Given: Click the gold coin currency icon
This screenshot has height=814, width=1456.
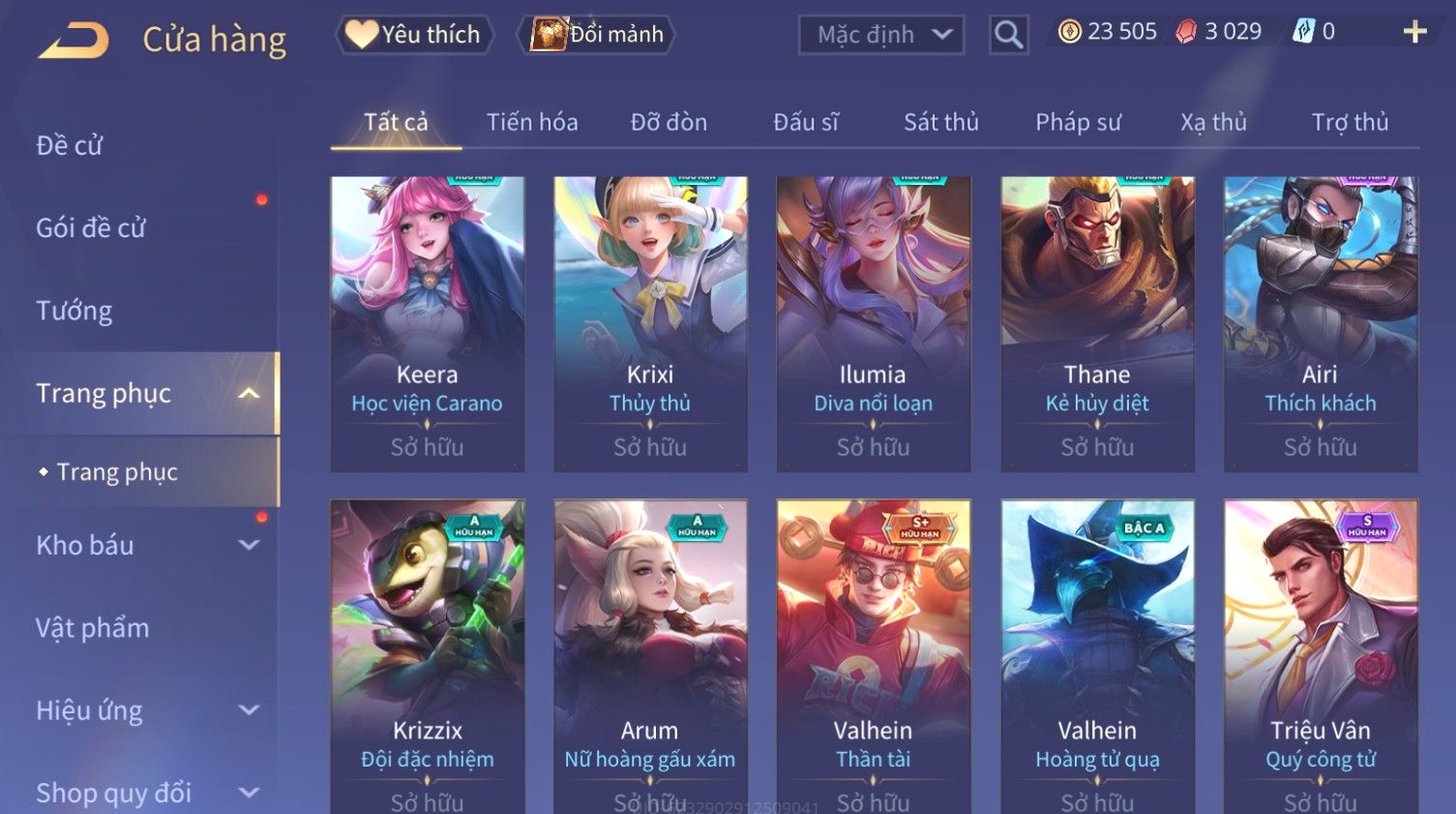Looking at the screenshot, I should click(x=1069, y=32).
